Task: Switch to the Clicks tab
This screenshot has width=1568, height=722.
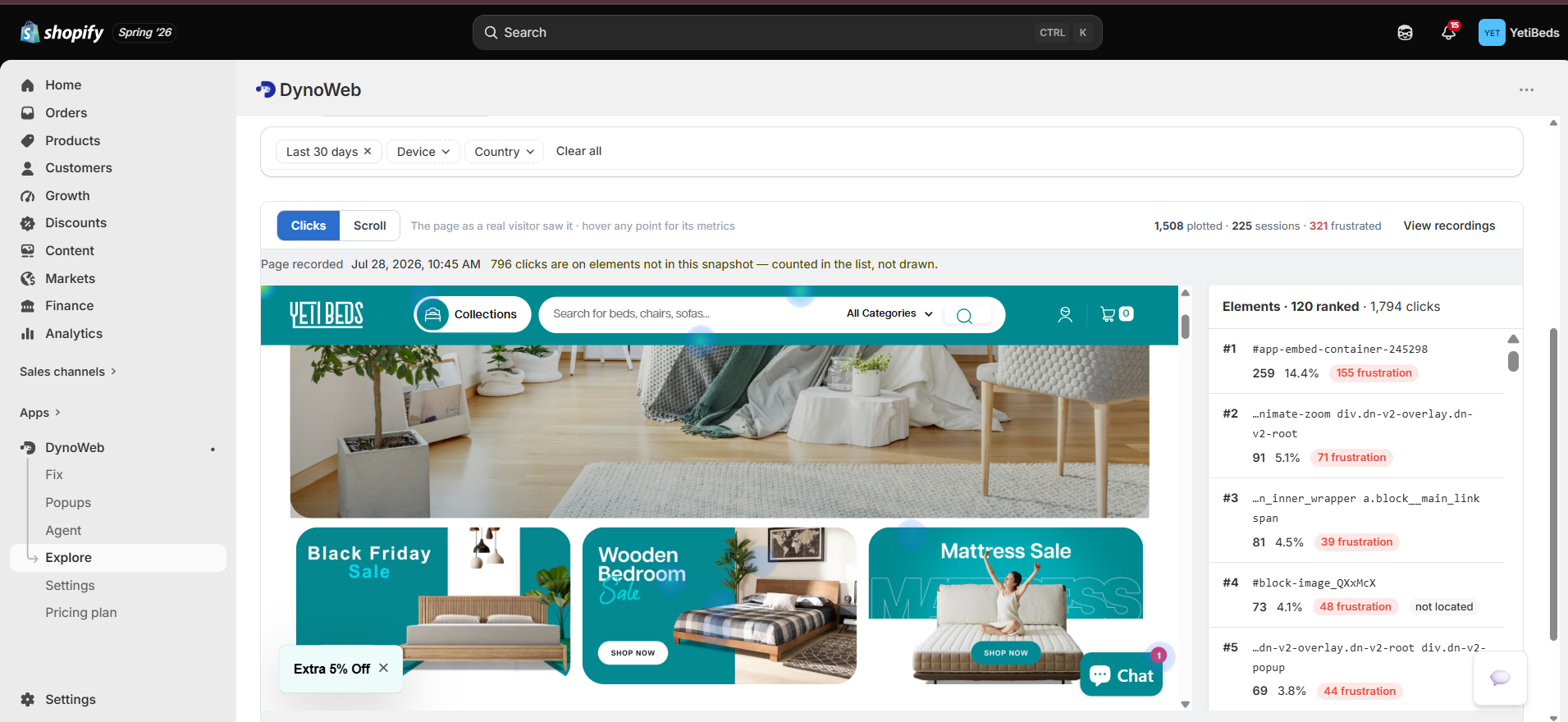Action: click(x=309, y=226)
